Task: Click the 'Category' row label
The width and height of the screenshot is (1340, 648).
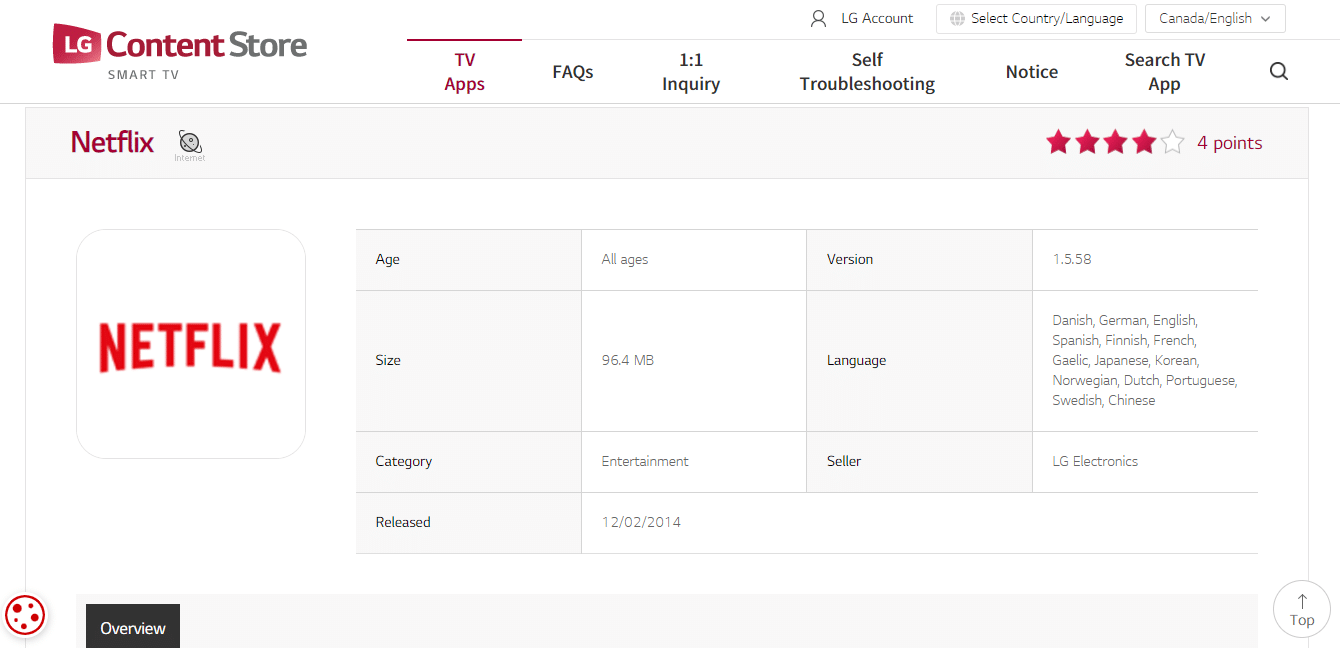Action: coord(404,461)
